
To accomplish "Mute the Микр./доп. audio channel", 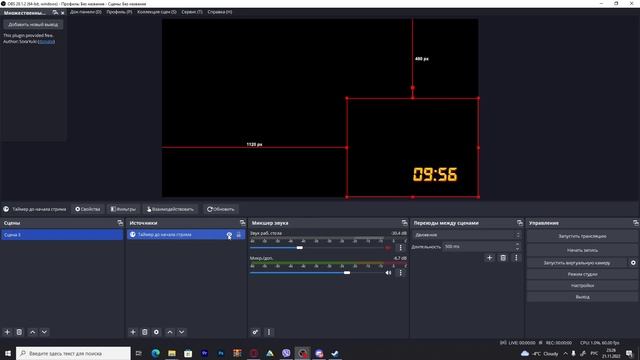I will click(x=388, y=273).
